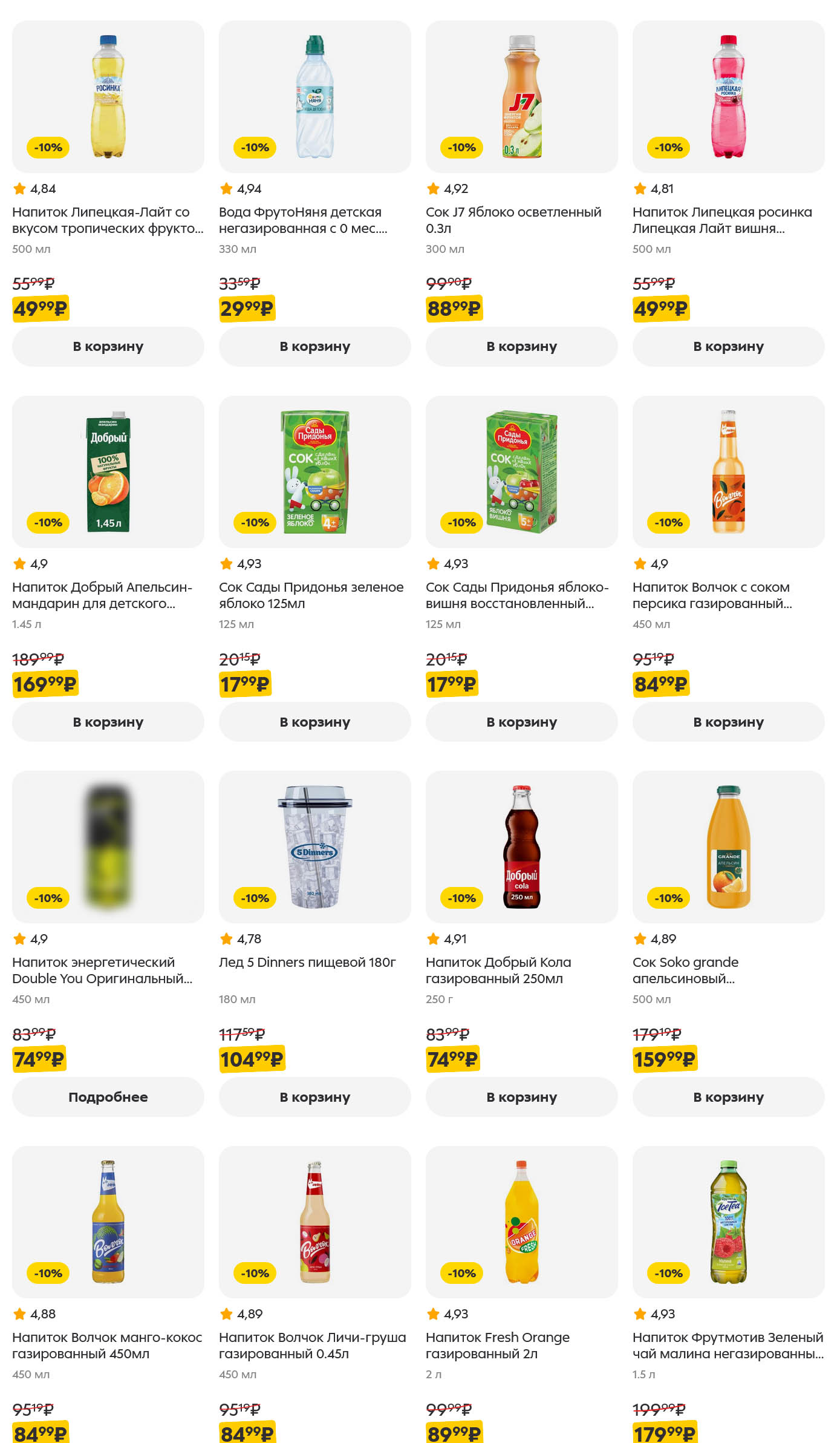Screen dimensions: 840x1443
Task: Add Soko grande orange juice to cart
Action: click(x=728, y=1097)
